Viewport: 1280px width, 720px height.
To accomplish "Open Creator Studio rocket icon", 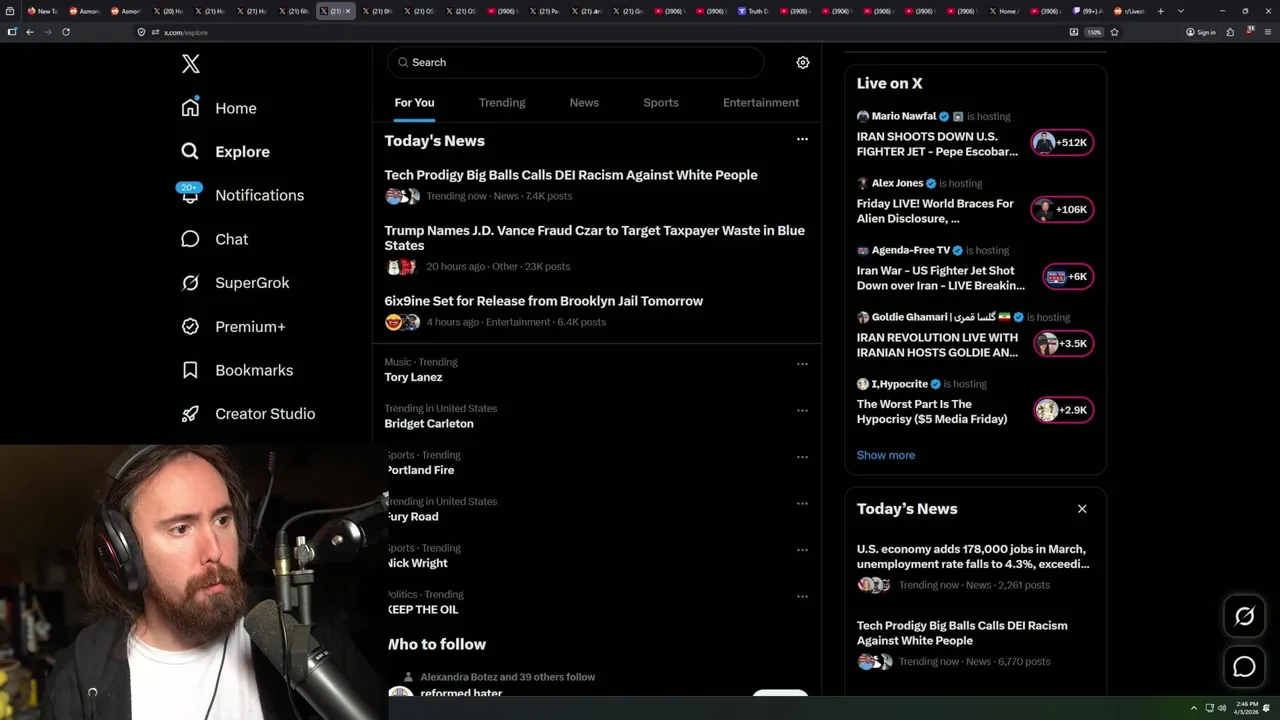I will [190, 414].
